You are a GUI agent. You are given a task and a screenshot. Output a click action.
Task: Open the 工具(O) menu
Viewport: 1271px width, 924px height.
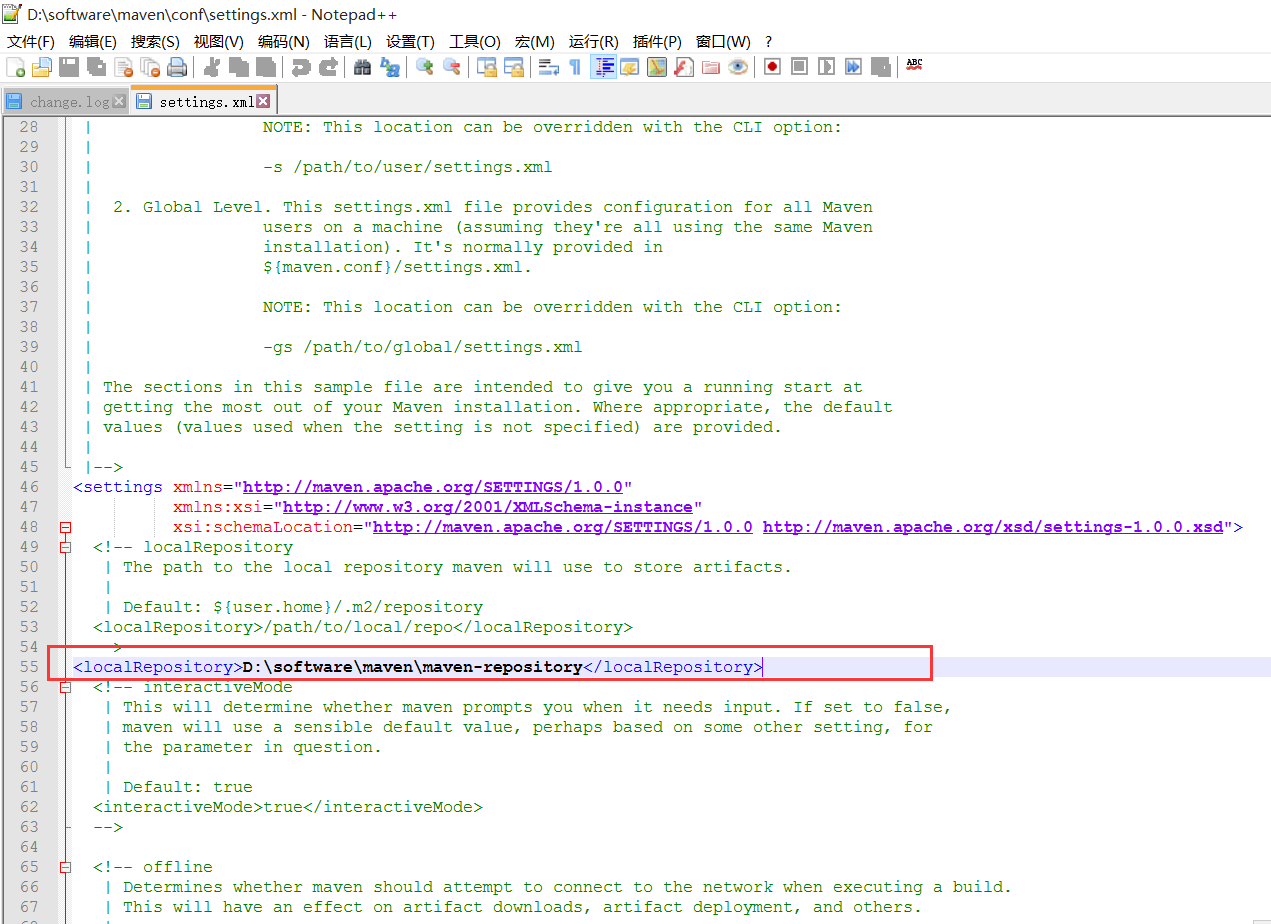click(x=474, y=41)
